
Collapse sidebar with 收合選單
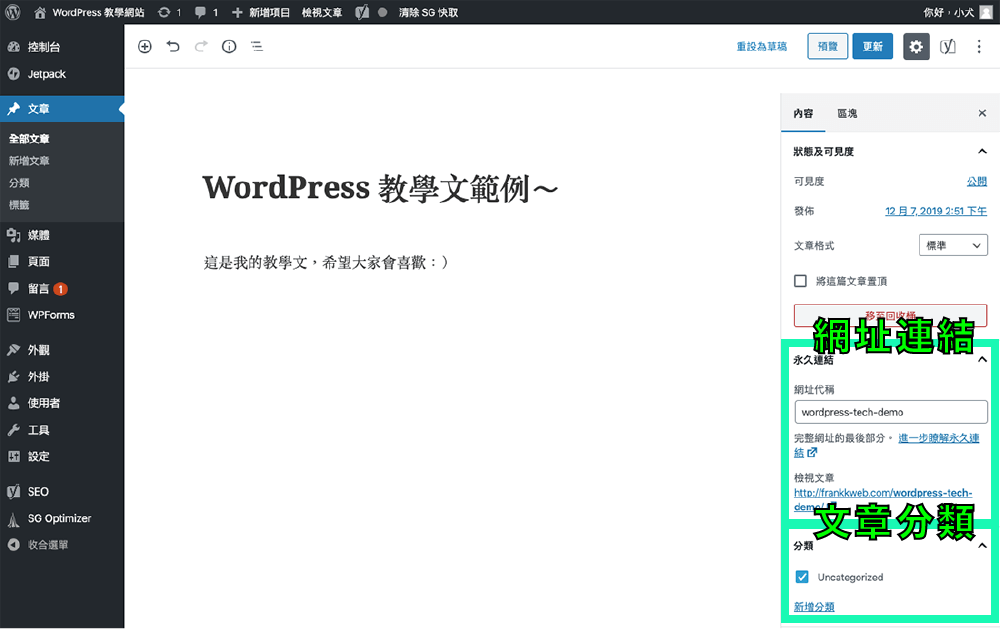coord(62,545)
